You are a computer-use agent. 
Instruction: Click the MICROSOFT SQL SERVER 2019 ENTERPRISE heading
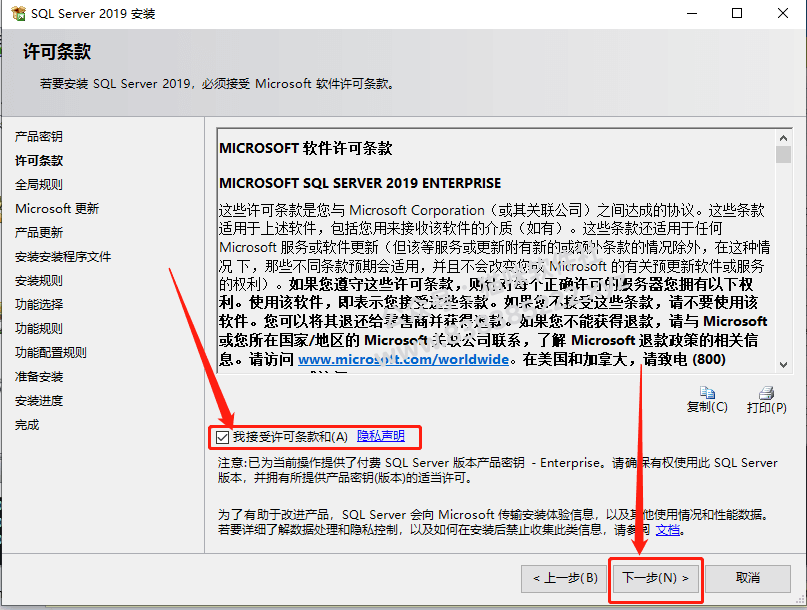pos(360,183)
